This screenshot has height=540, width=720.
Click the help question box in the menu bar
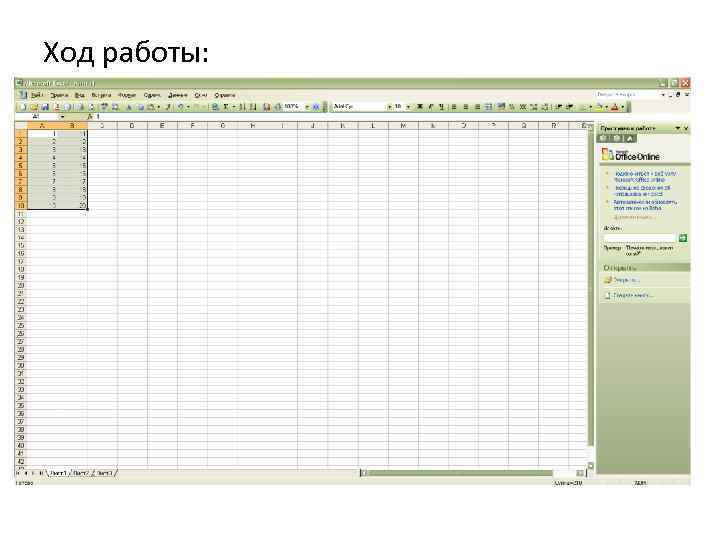(627, 94)
